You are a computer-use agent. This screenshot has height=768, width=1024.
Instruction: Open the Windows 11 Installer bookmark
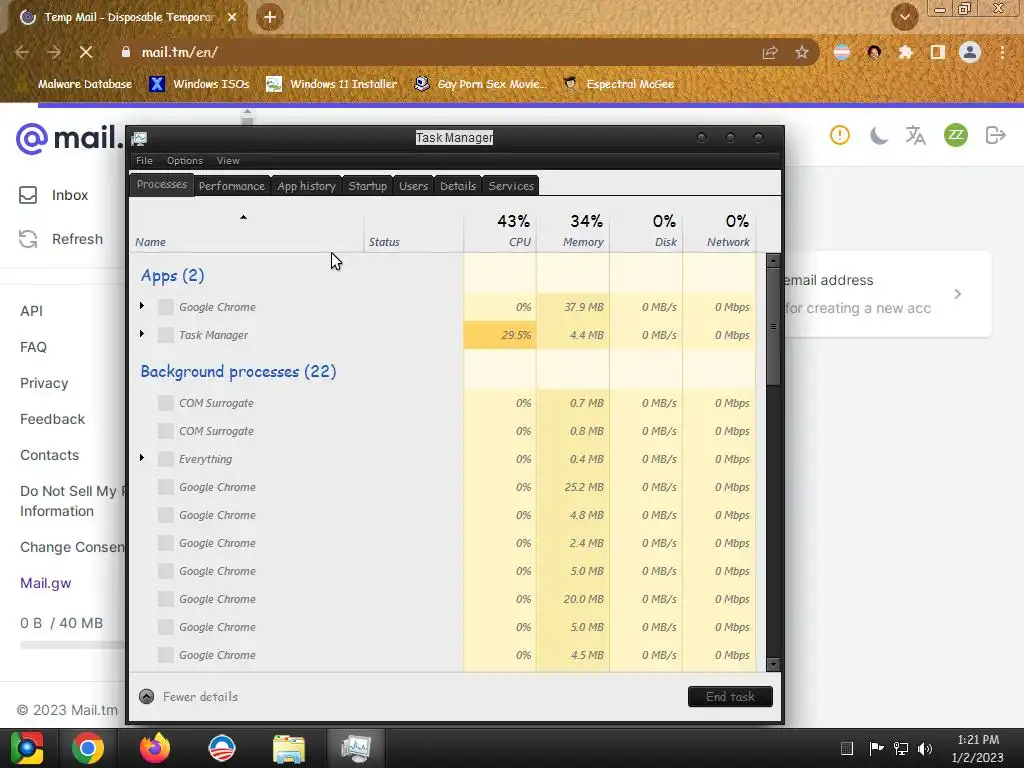click(x=332, y=84)
